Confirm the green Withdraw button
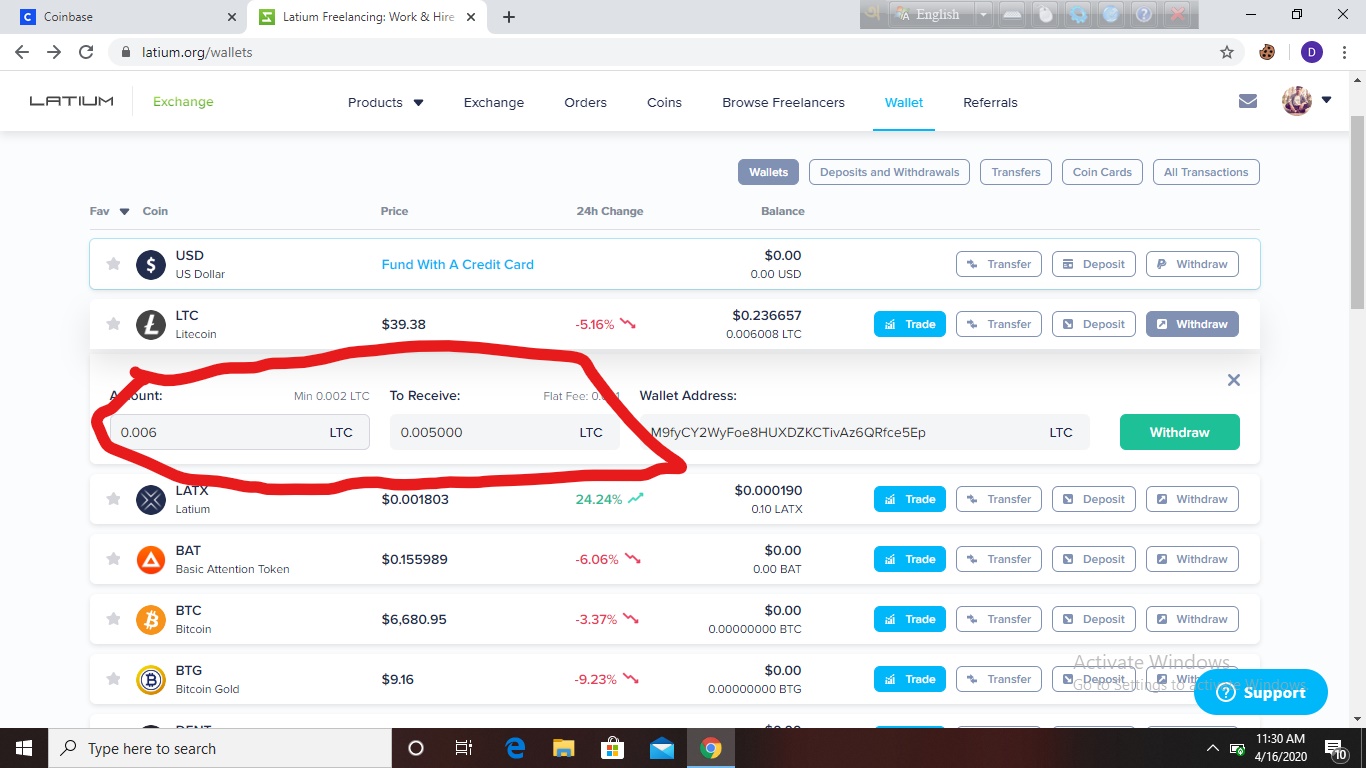 tap(1180, 432)
